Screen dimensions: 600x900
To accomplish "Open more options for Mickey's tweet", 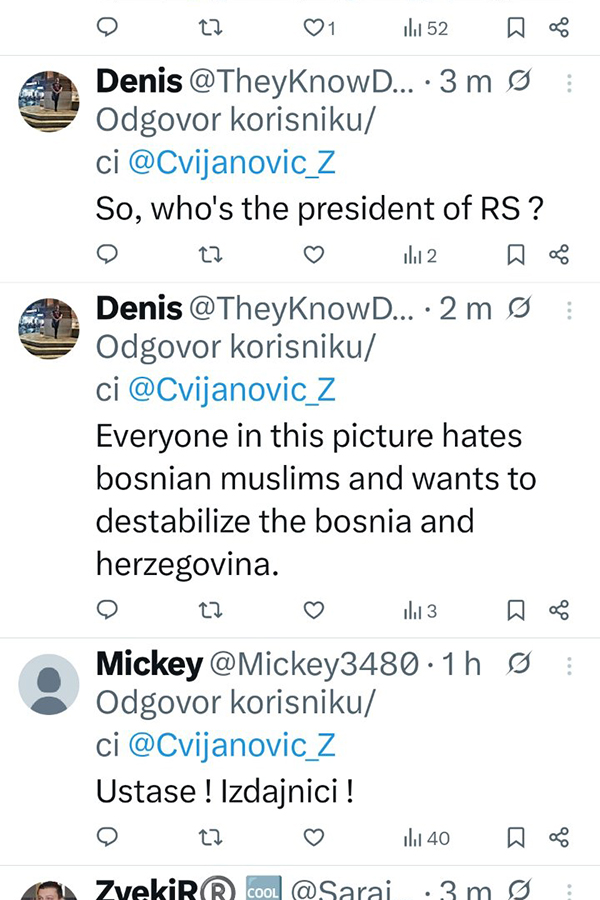I will [569, 665].
